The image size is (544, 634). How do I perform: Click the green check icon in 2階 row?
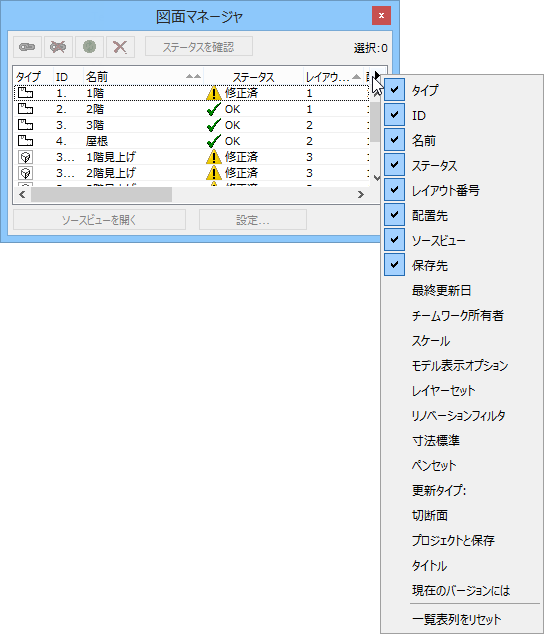coord(214,109)
